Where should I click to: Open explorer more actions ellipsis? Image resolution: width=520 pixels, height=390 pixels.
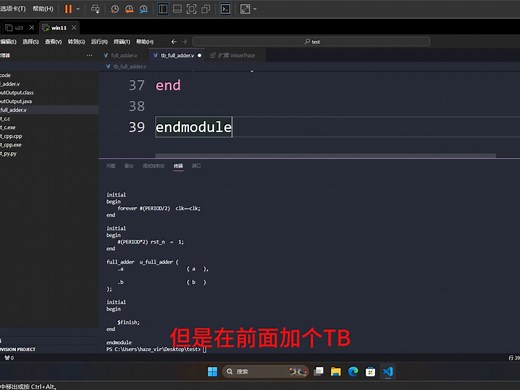click(89, 55)
